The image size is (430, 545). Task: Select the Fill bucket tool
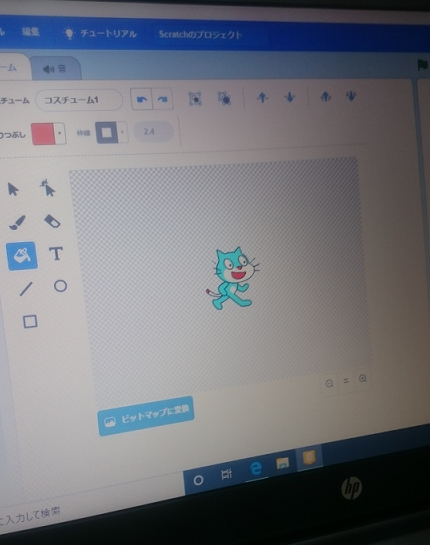coord(22,256)
